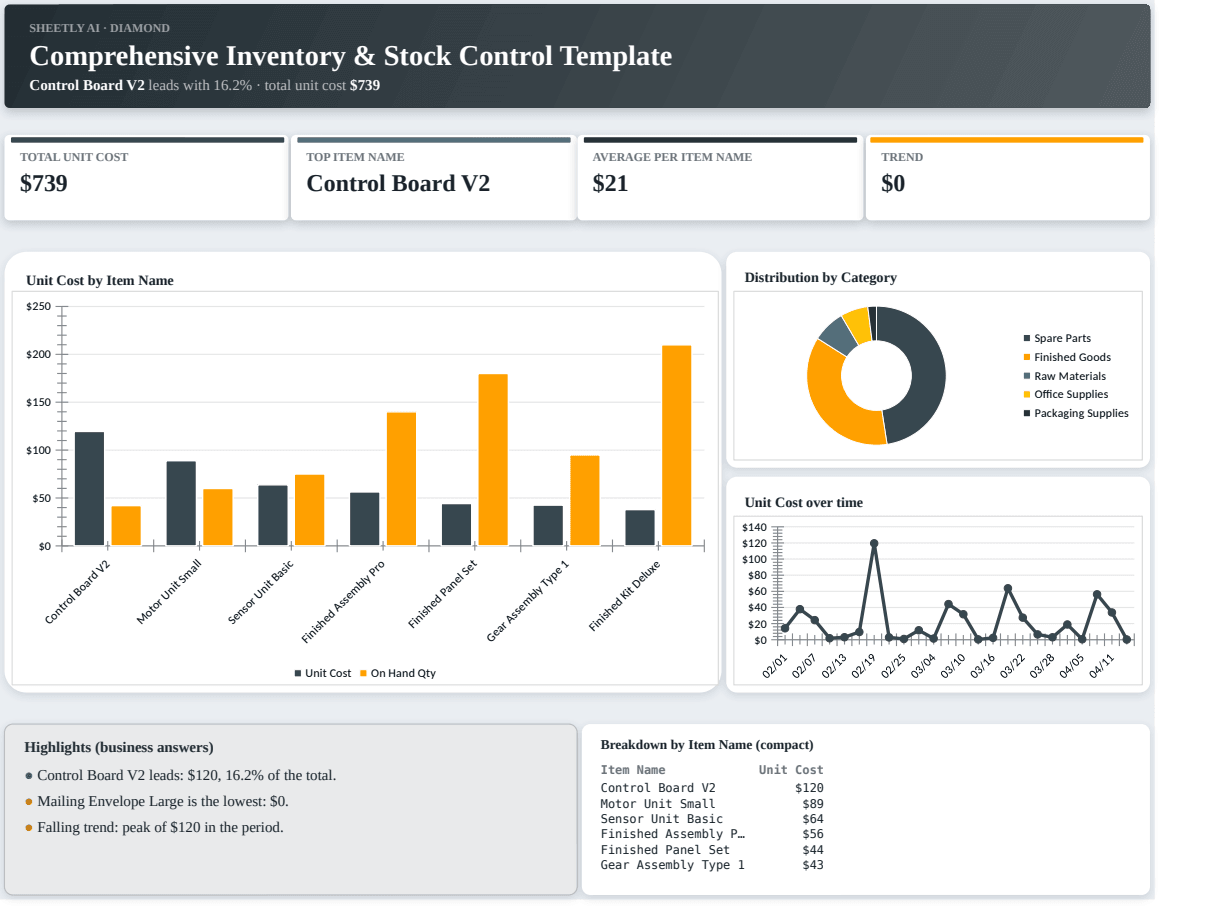Click Distribution by Category chart title
Screen dimensions: 1227x922
tap(821, 278)
